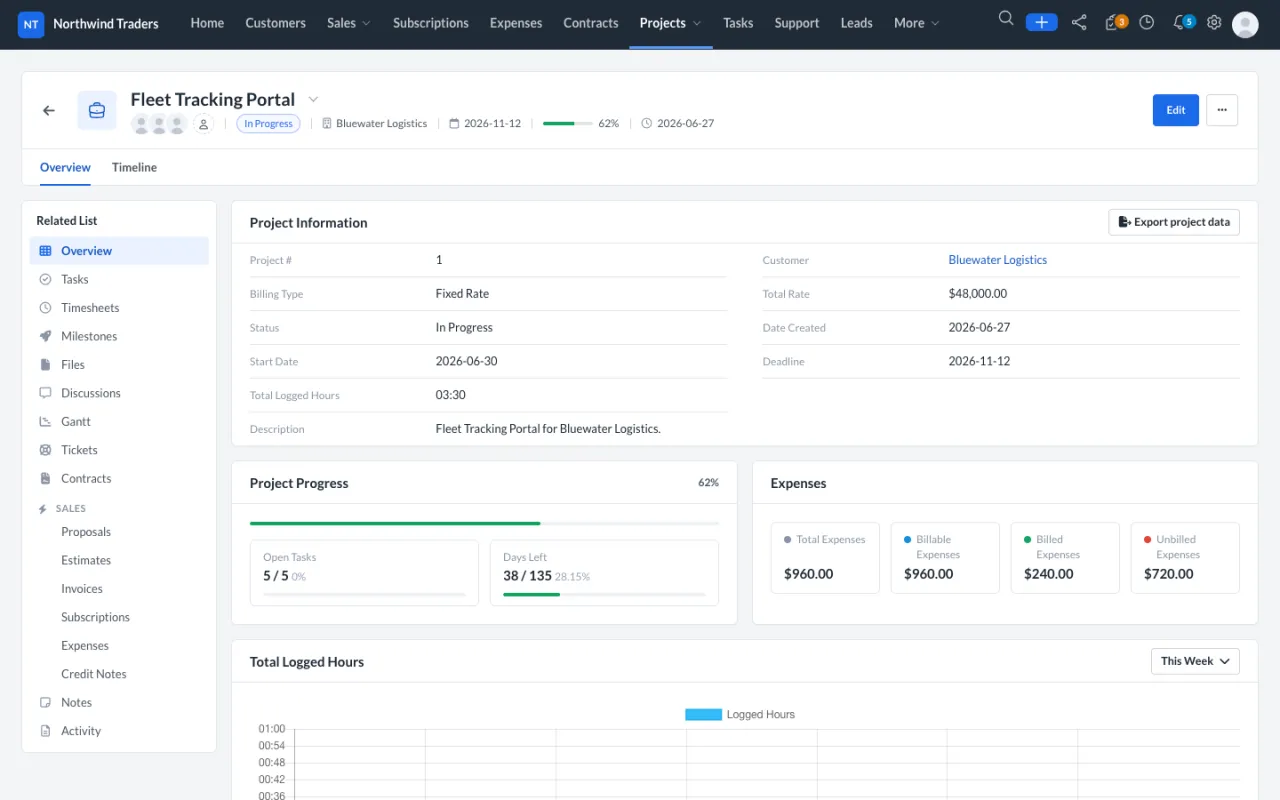Click the search magnifier icon

(1006, 20)
